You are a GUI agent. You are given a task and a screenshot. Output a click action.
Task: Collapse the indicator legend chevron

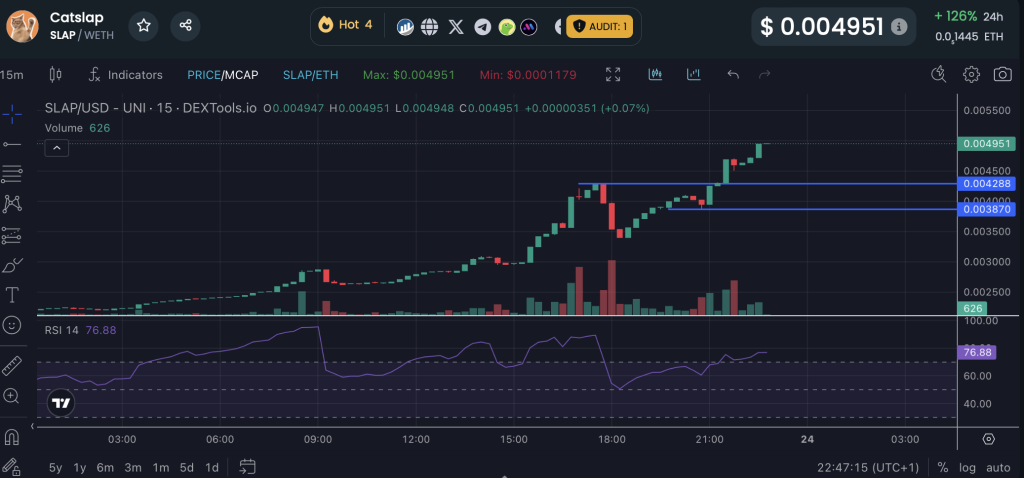pyautogui.click(x=57, y=149)
